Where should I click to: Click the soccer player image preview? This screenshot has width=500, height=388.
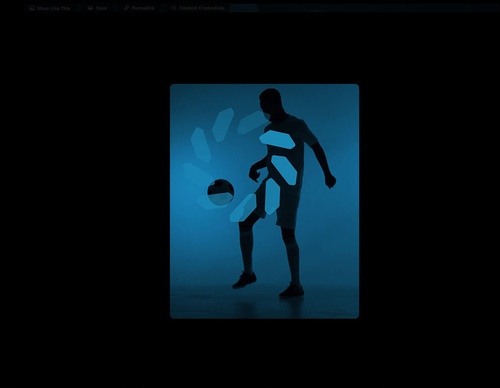coord(264,201)
